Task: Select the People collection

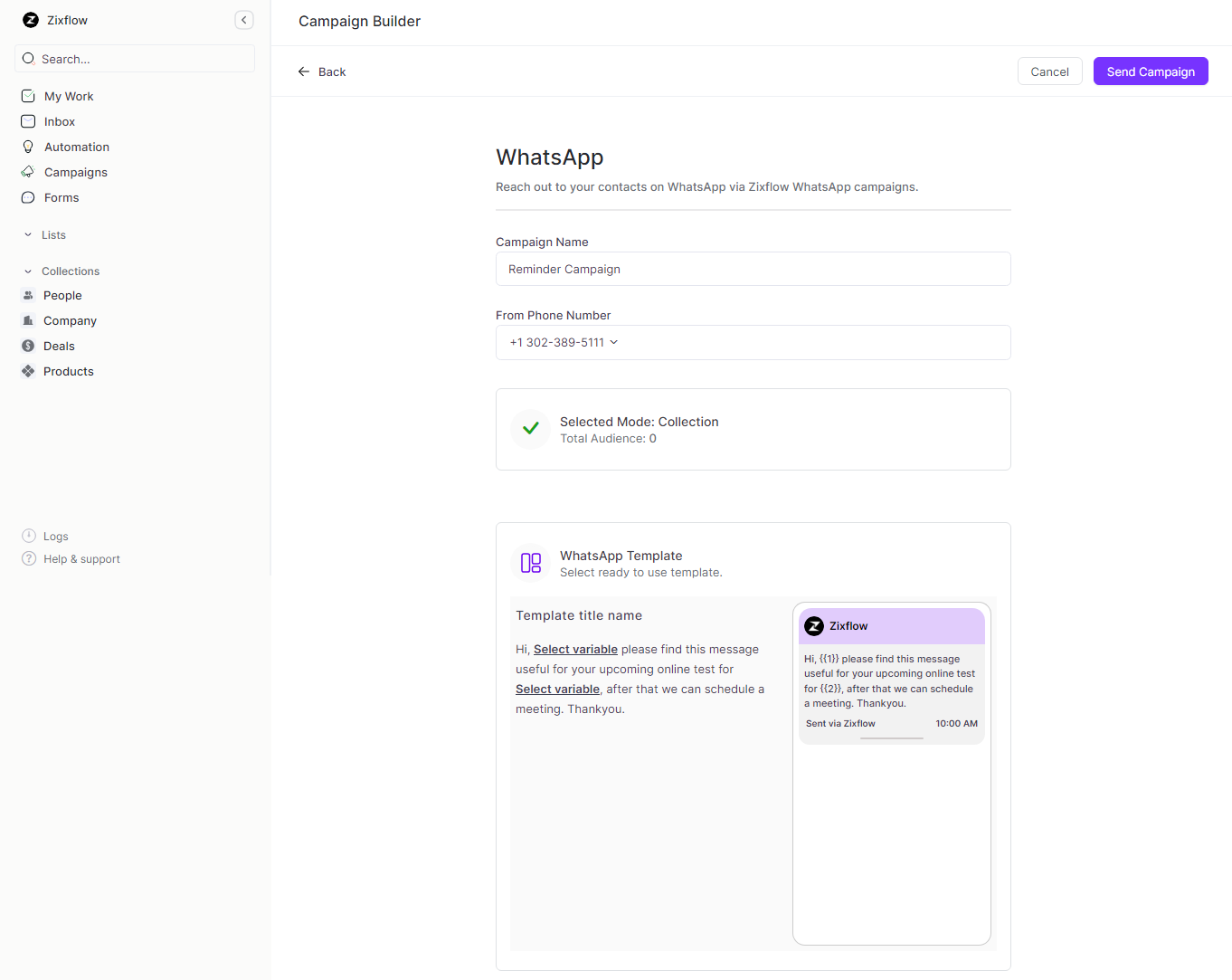Action: [x=62, y=295]
